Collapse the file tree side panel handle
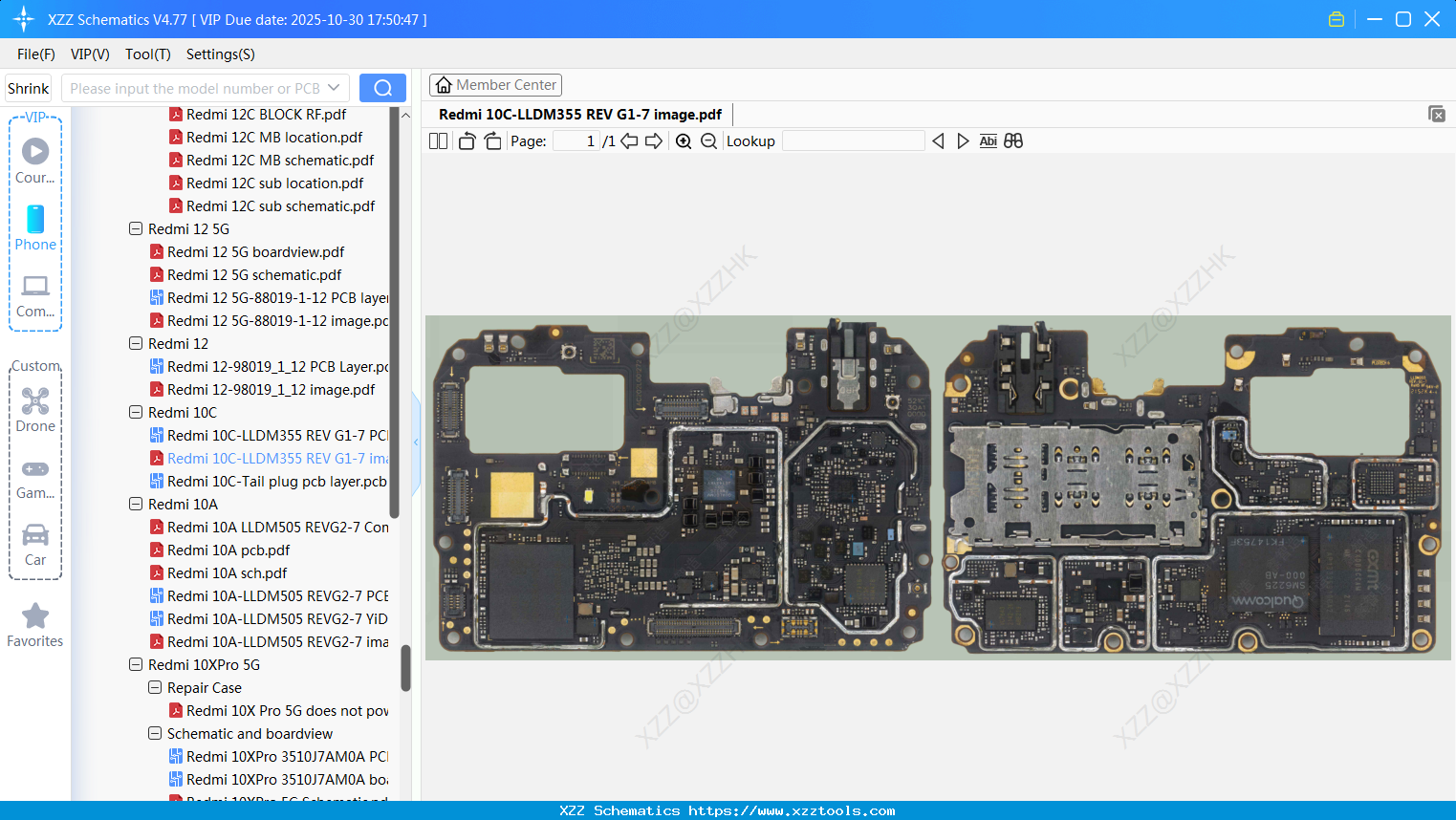1456x820 pixels. (x=416, y=442)
